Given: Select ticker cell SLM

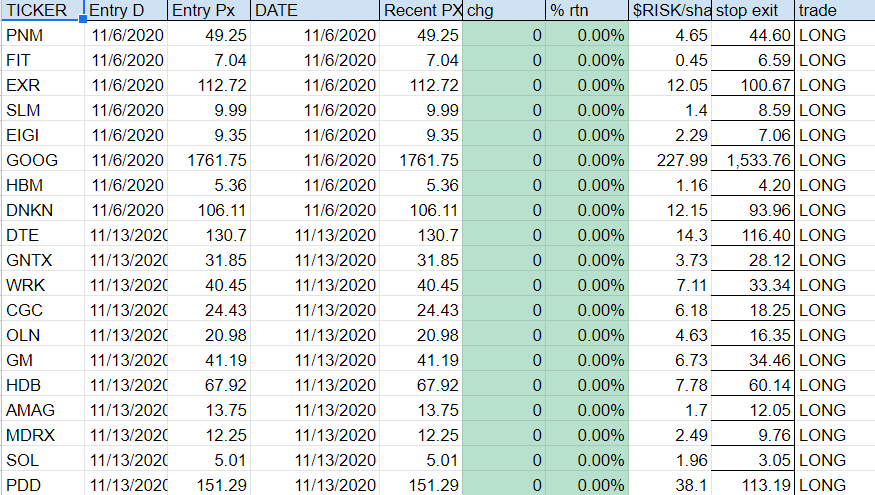Looking at the screenshot, I should click(x=42, y=110).
